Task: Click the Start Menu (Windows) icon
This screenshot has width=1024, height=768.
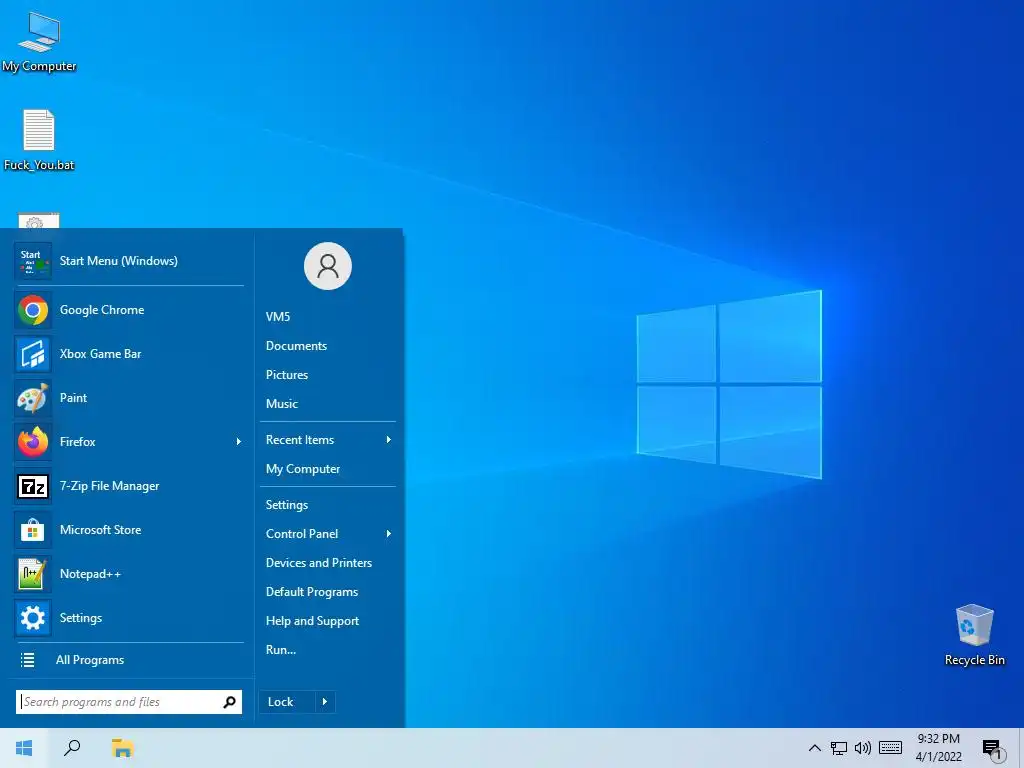Action: pos(33,261)
